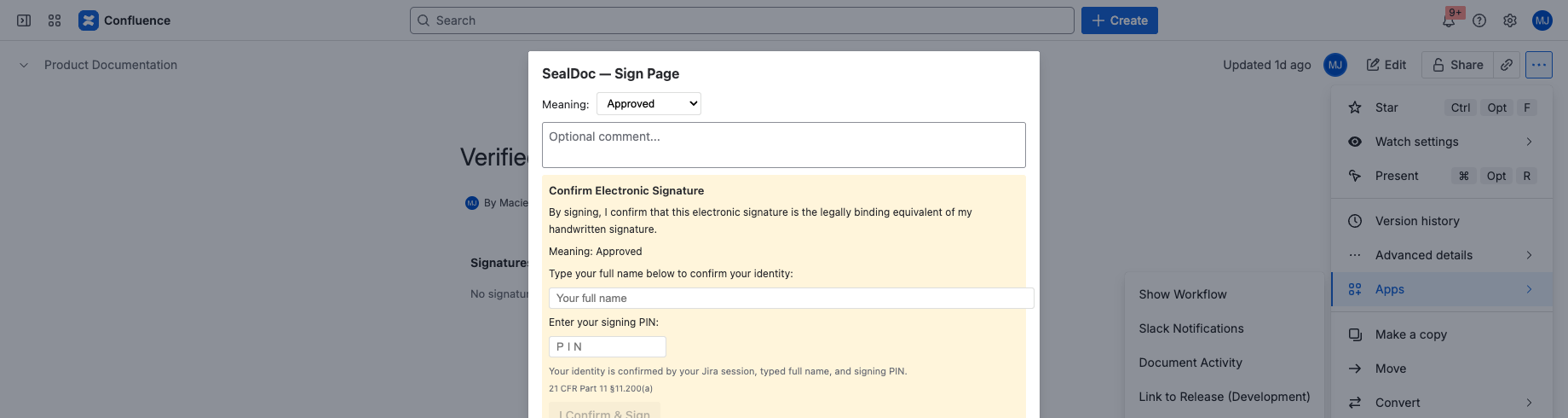Image resolution: width=1568 pixels, height=418 pixels.
Task: Click the Version history clock icon
Action: (x=1355, y=221)
